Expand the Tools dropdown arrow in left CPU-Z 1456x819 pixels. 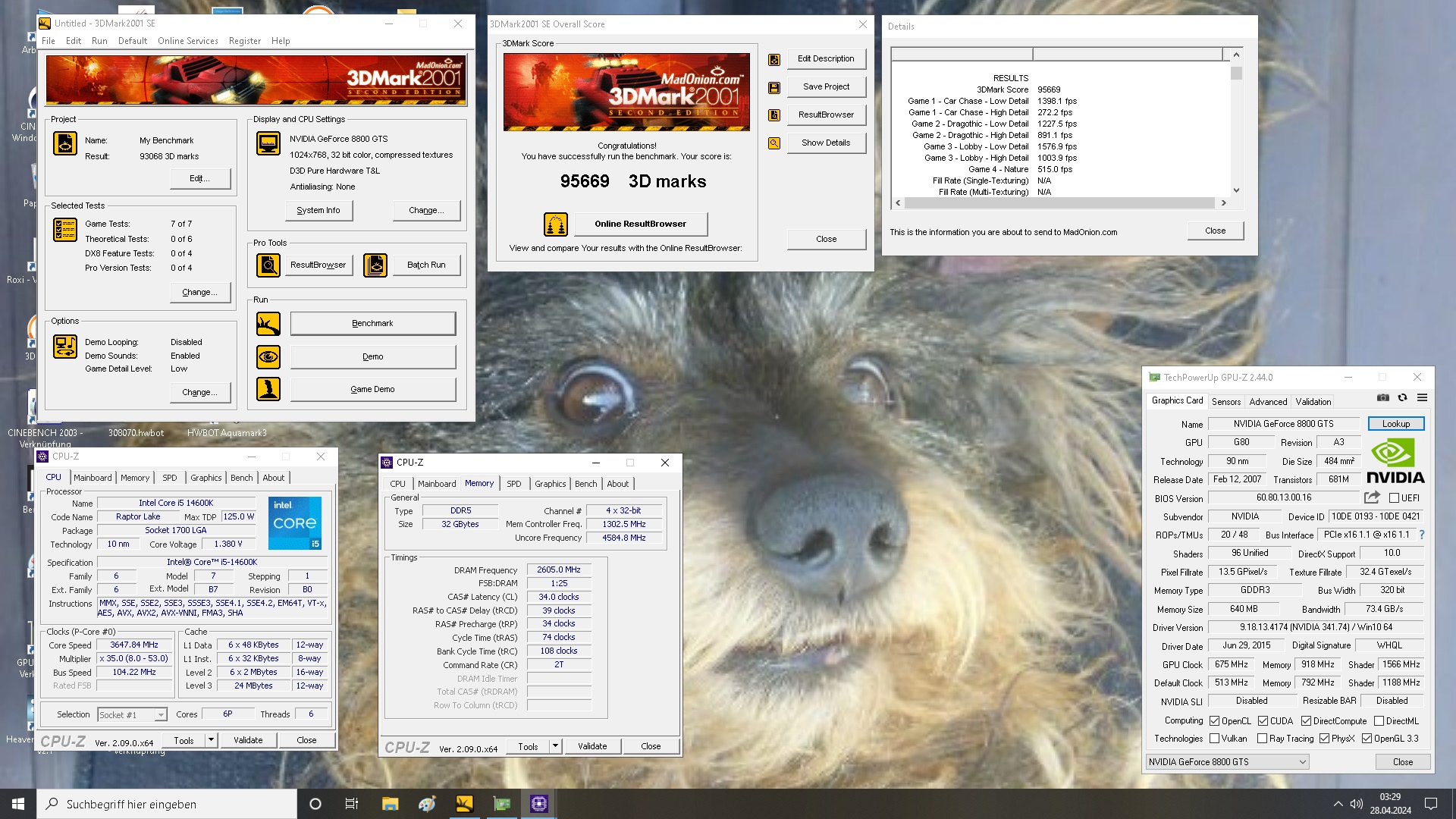[211, 740]
